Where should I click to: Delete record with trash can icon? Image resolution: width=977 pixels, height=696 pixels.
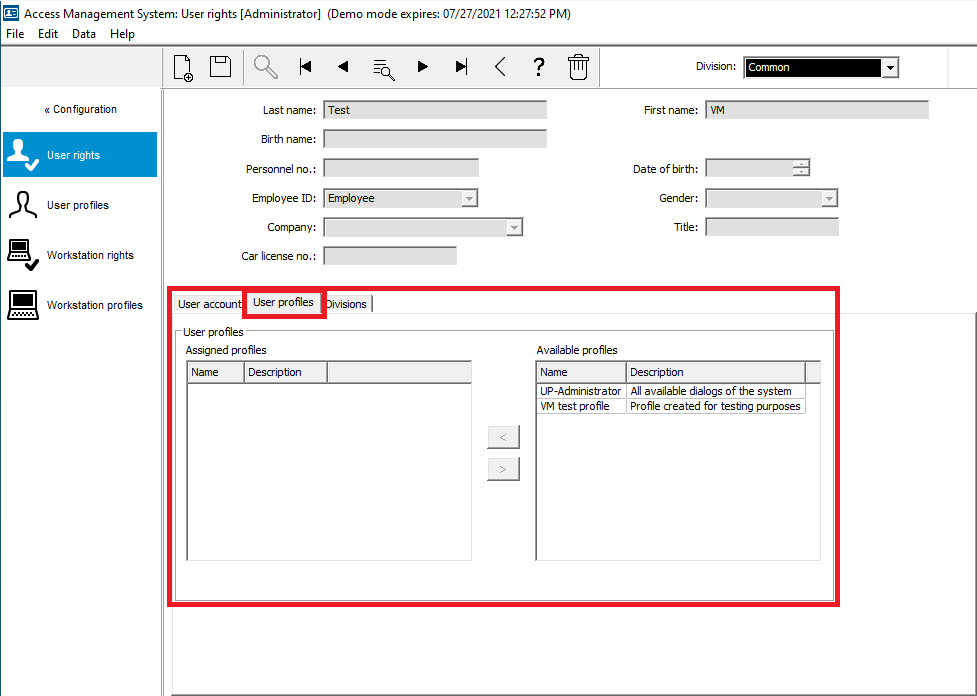pos(578,67)
